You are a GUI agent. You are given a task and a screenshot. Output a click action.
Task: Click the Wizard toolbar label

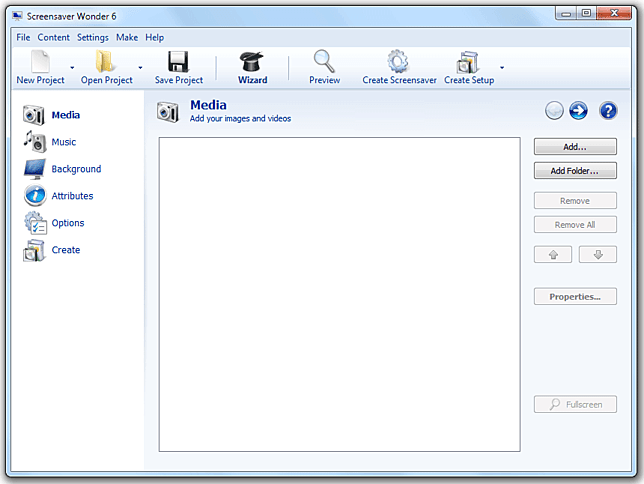[253, 80]
